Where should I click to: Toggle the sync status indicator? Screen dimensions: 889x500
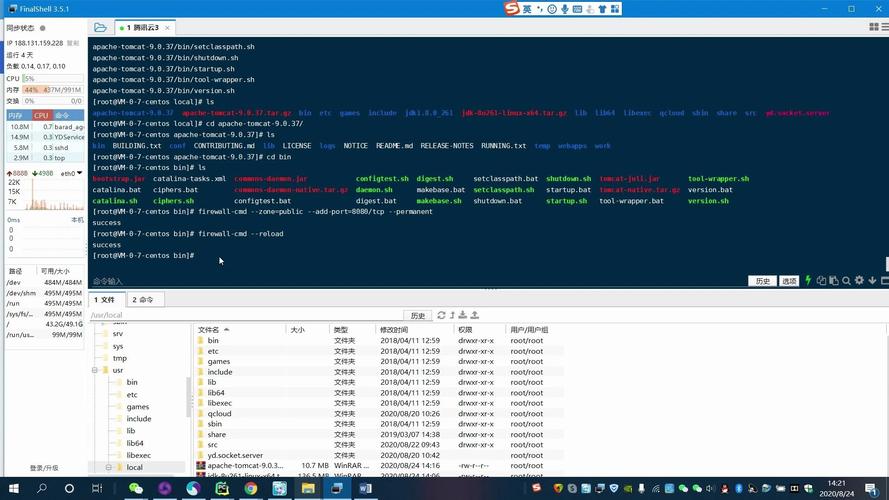[43, 28]
